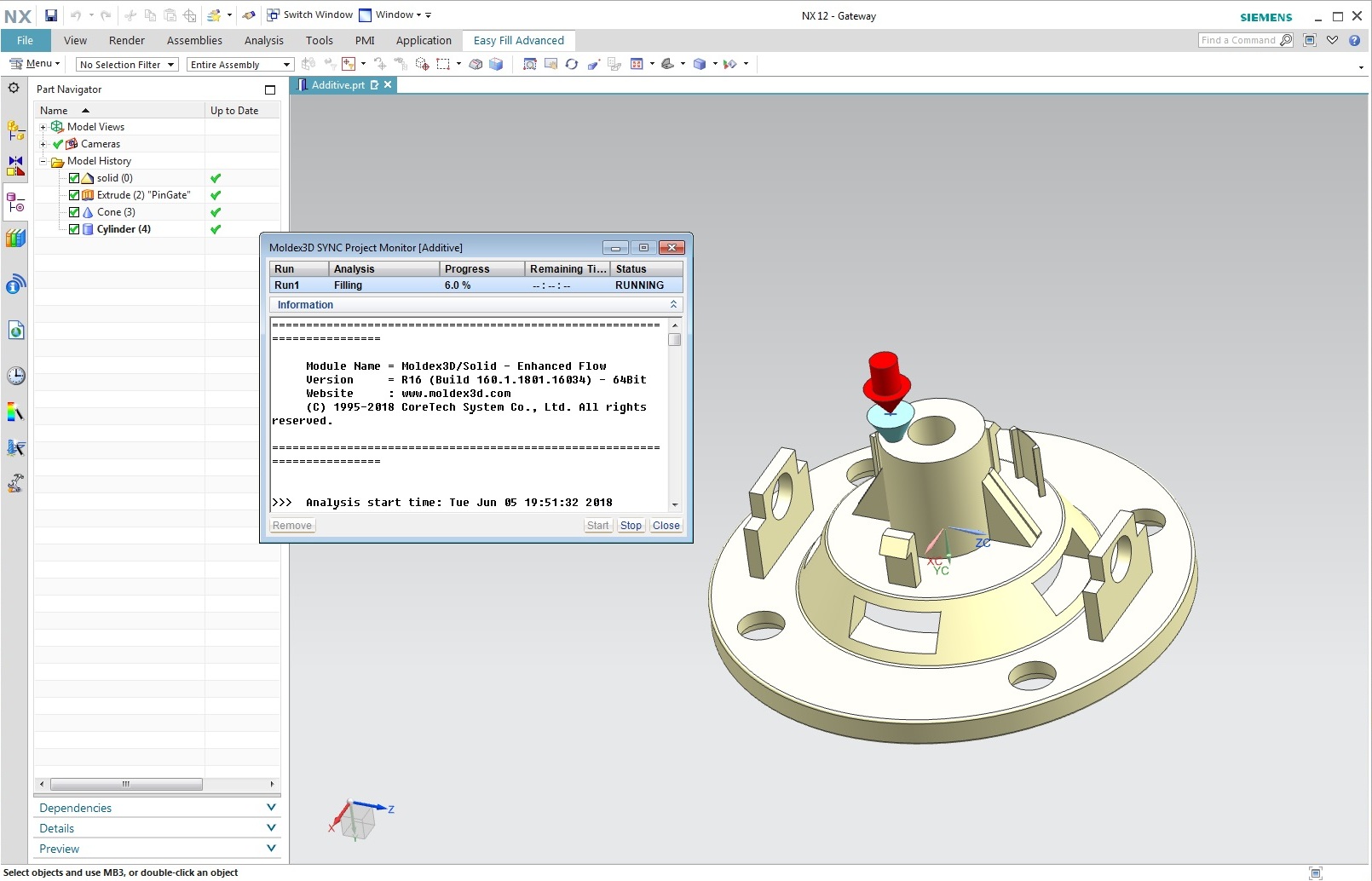Maximize the Part Navigator panel
Viewport: 1372px width, 881px height.
tap(270, 89)
